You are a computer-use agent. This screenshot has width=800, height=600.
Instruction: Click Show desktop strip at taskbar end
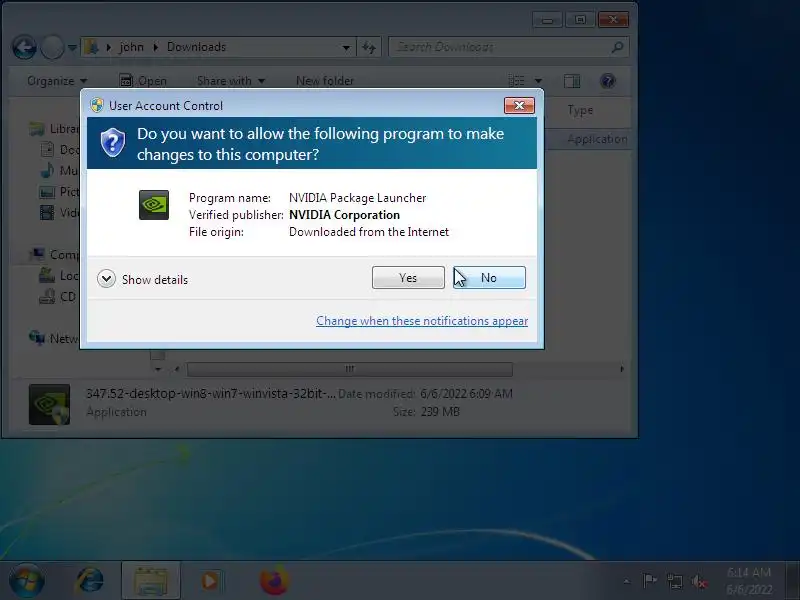(x=792, y=581)
